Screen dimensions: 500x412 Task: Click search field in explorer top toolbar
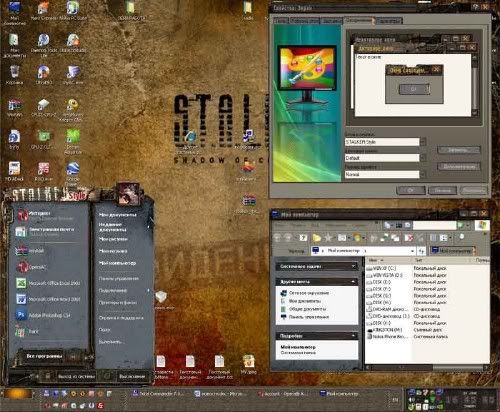point(434,226)
